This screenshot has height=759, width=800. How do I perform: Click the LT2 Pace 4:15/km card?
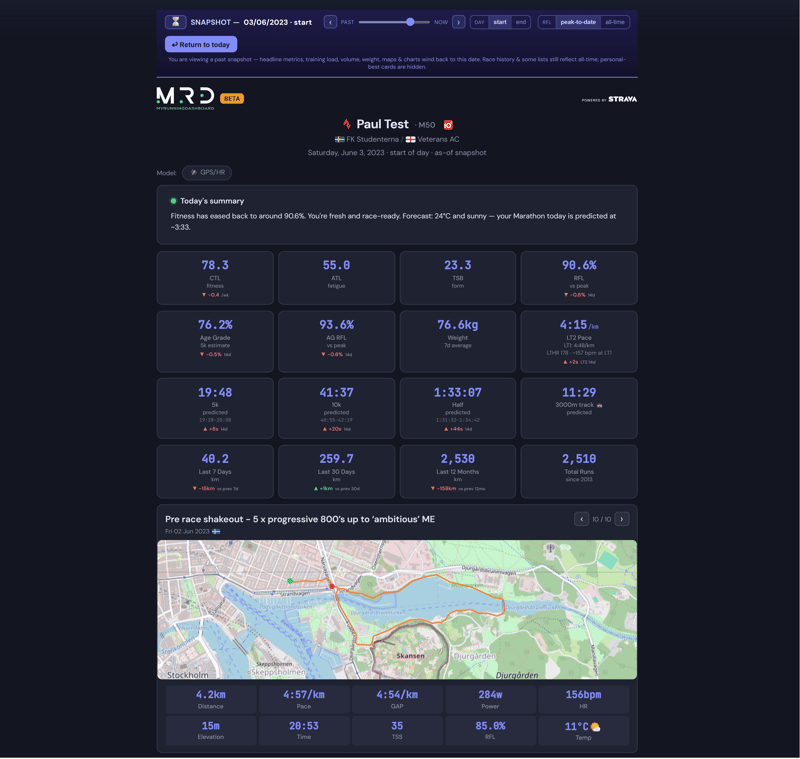click(x=579, y=341)
